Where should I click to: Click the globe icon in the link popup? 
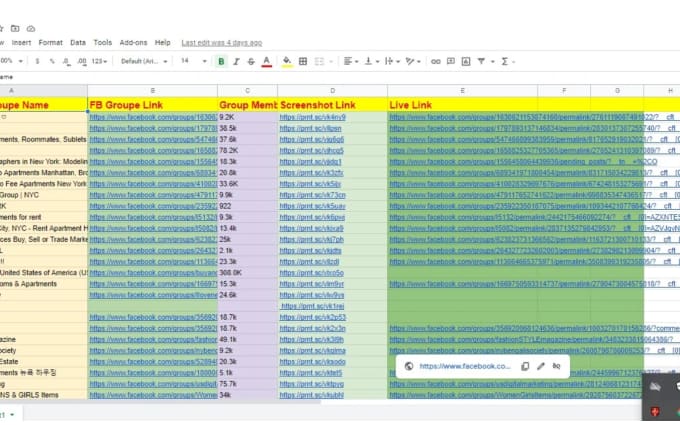[409, 366]
